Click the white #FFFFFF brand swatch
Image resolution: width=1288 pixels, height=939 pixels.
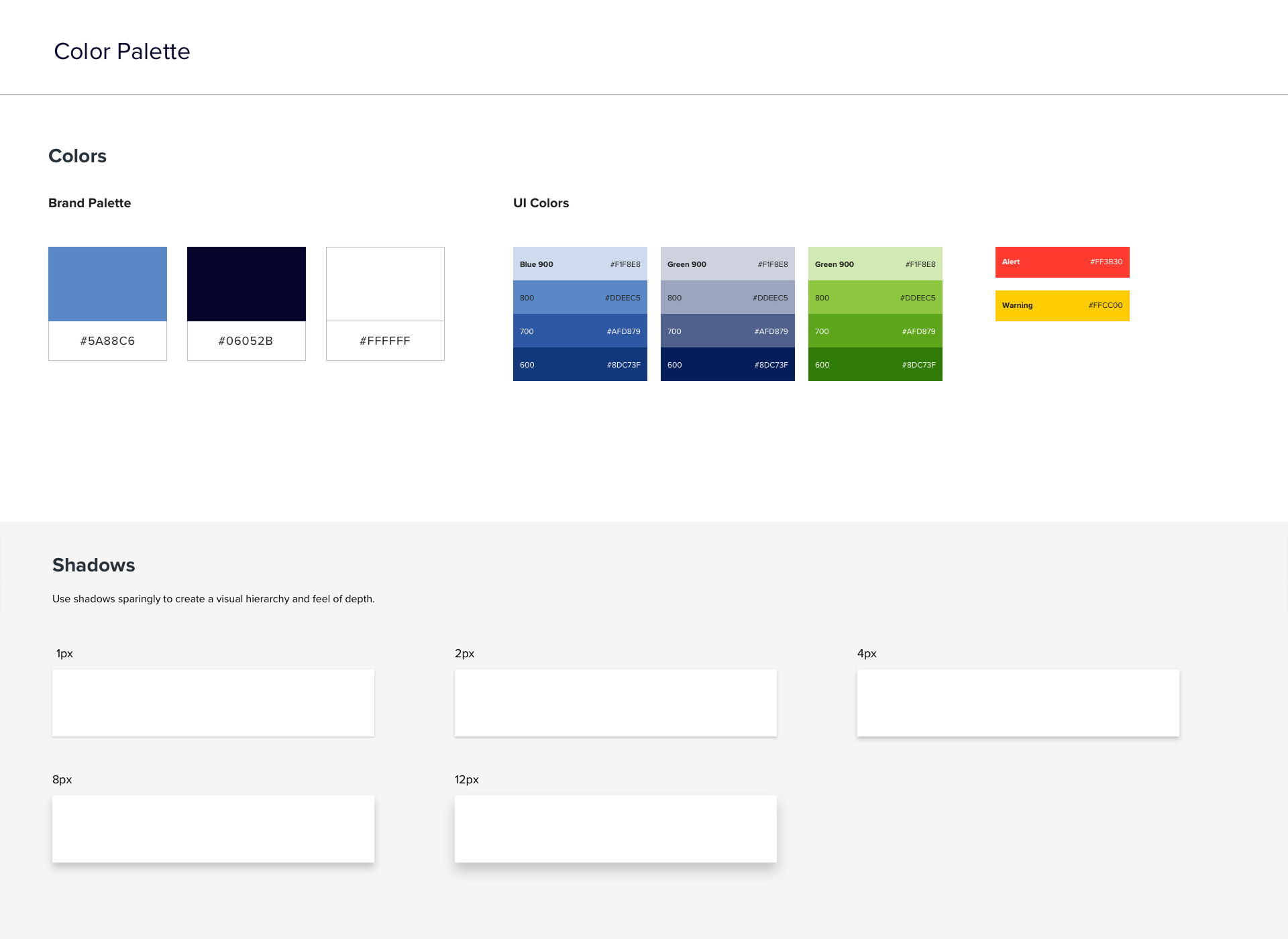click(385, 284)
